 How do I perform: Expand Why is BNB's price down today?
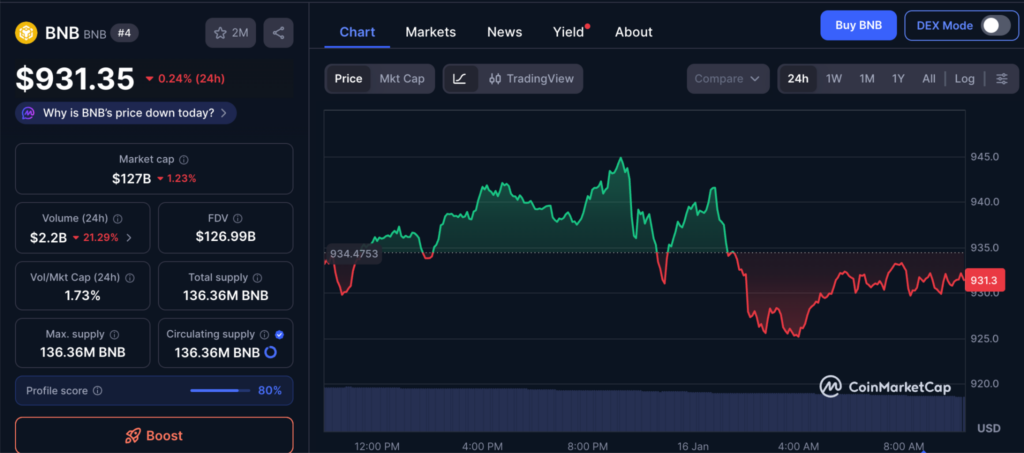[126, 113]
